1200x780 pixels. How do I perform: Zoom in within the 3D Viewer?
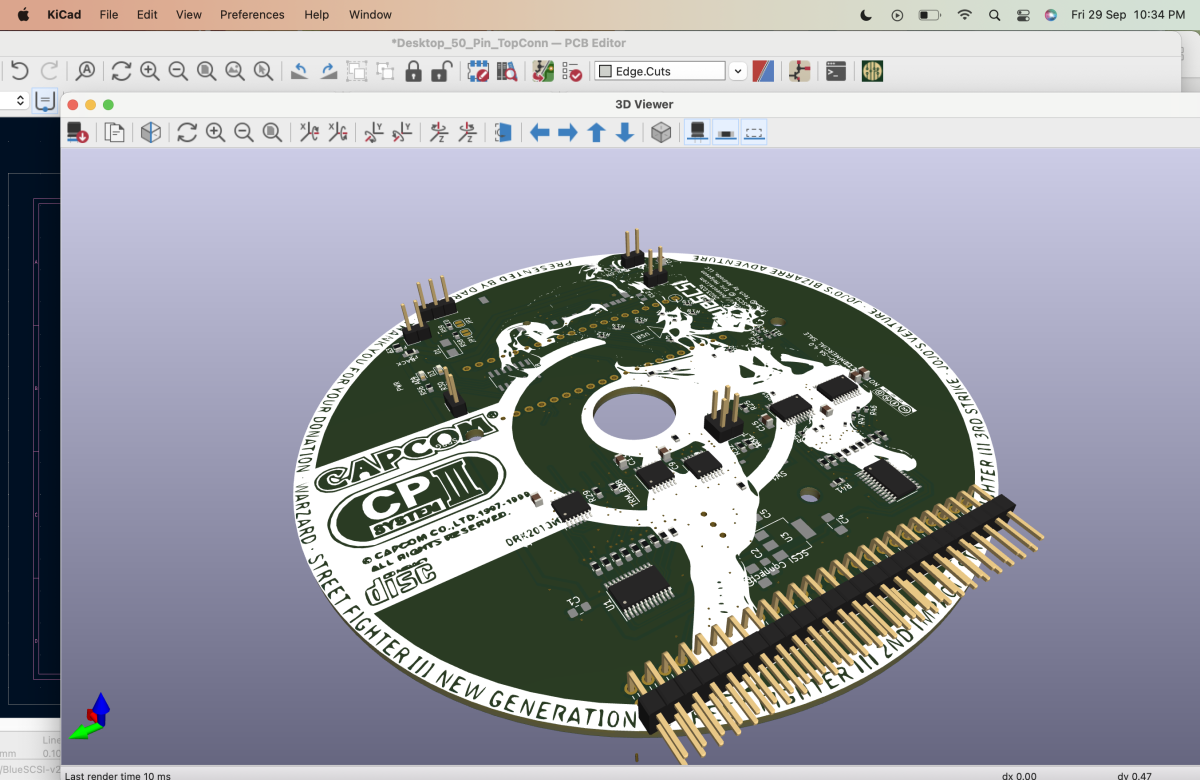coord(215,132)
